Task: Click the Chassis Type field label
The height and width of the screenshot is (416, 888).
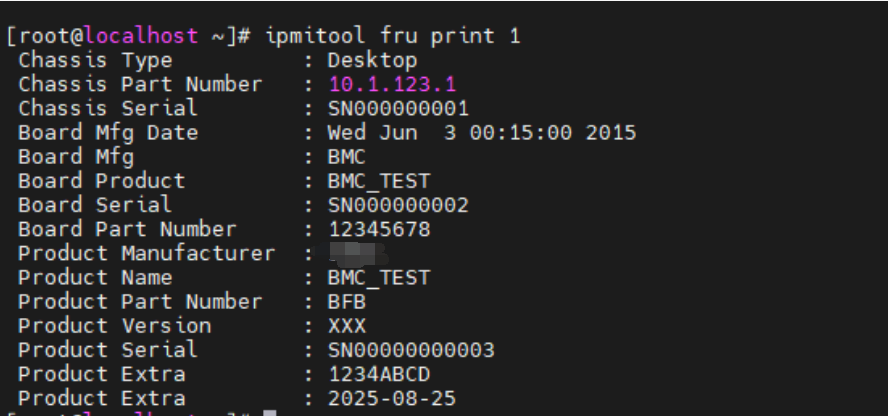Action: point(95,60)
